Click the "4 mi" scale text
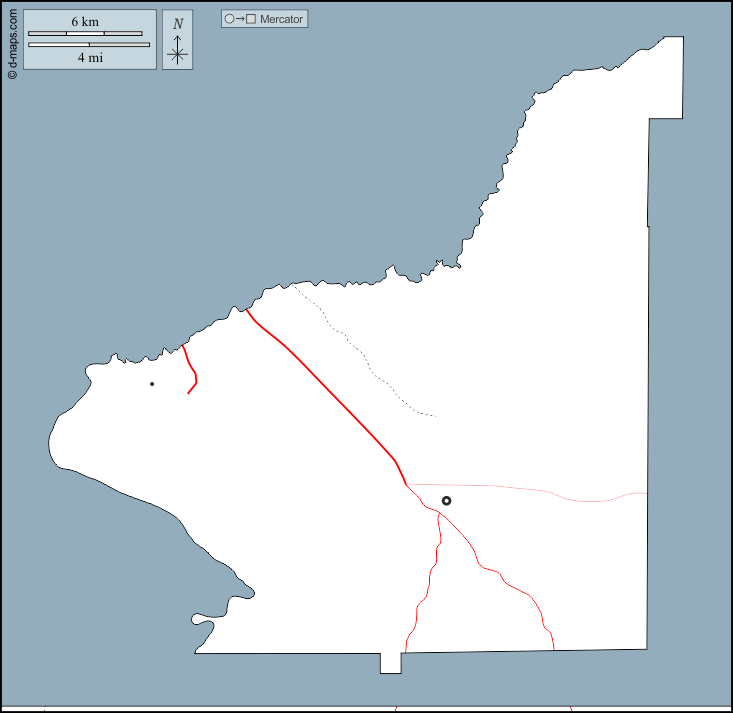733x713 pixels. coord(89,57)
